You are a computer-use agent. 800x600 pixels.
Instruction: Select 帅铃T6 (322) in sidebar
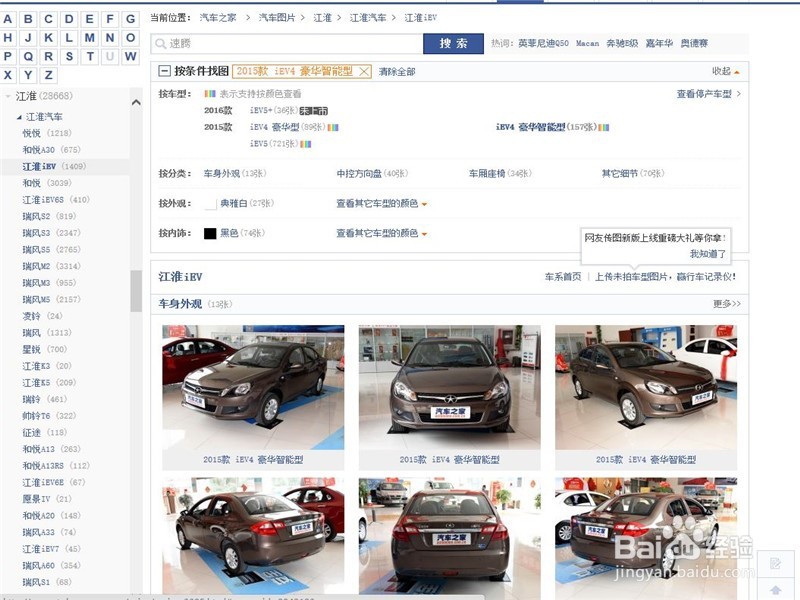(49, 416)
